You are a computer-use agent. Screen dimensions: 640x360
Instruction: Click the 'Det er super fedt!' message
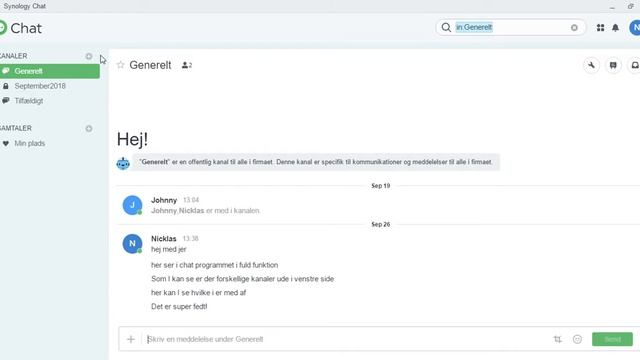coord(179,307)
